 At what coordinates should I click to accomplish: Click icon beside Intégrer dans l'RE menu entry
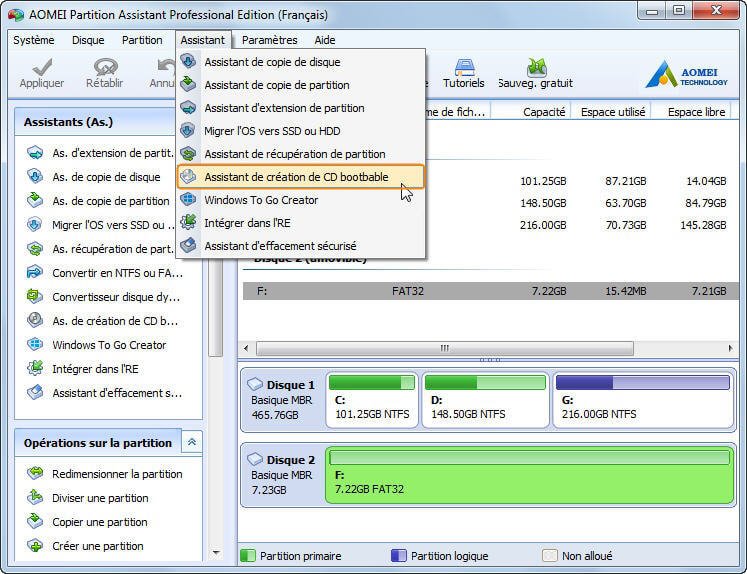188,222
